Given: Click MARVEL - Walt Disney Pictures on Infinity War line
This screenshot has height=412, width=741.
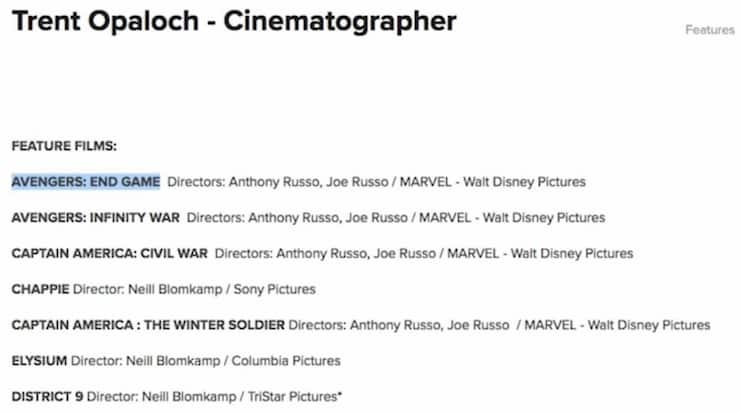Looking at the screenshot, I should click(x=512, y=218).
